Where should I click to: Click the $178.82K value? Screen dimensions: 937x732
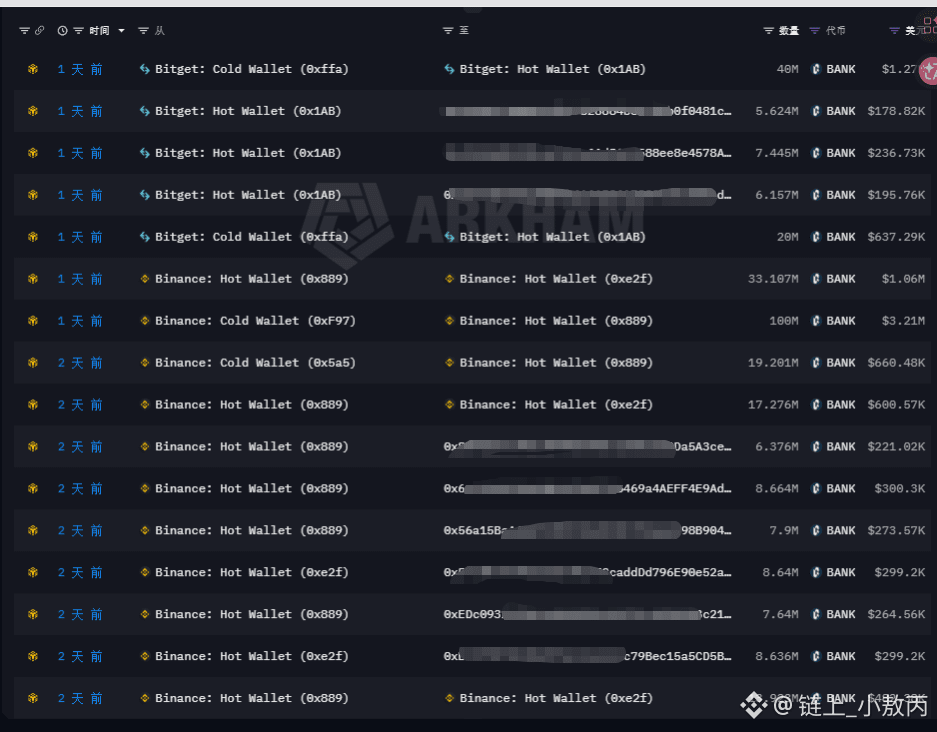[896, 111]
